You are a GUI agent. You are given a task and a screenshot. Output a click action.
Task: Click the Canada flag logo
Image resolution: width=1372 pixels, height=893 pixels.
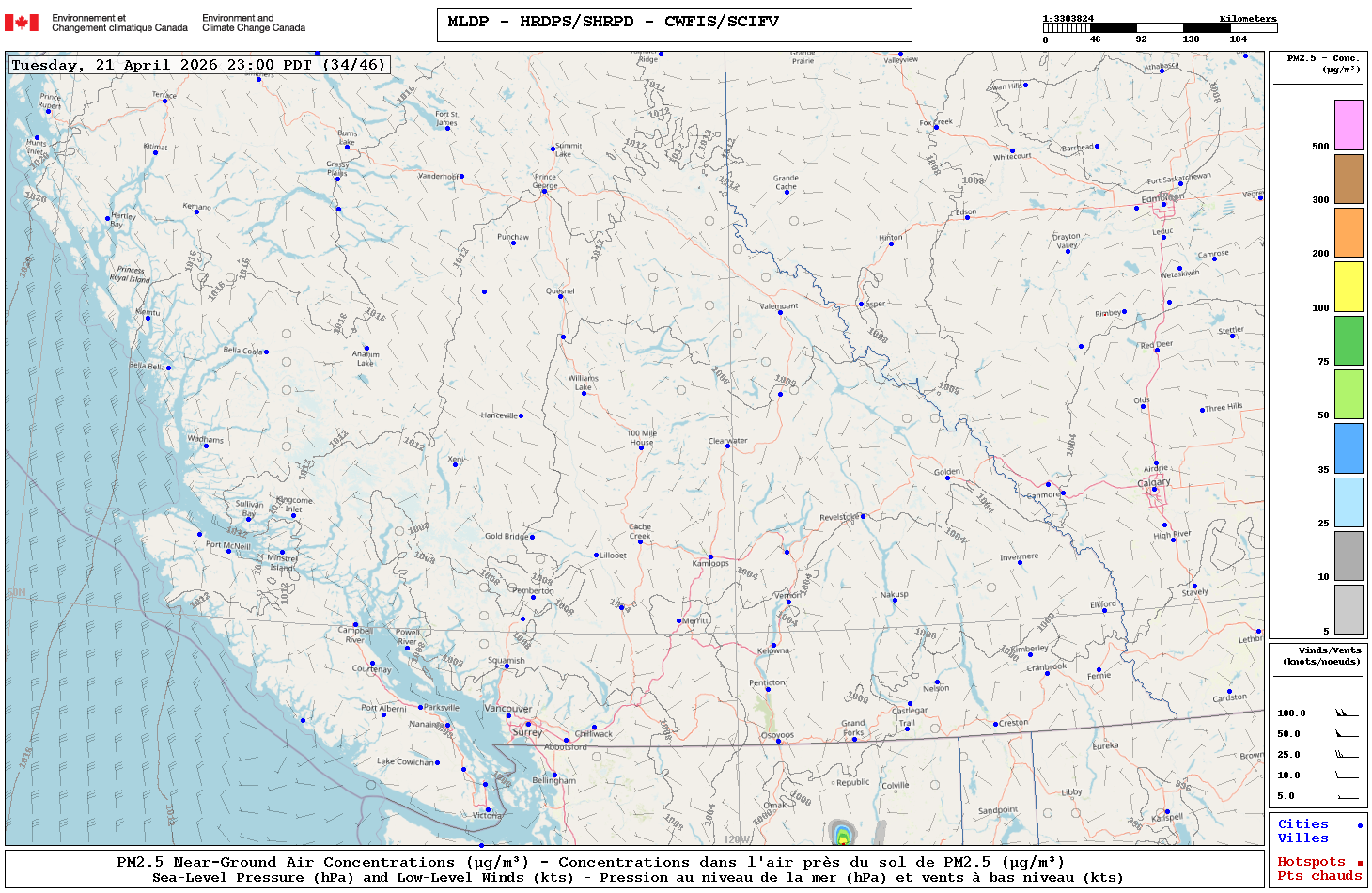click(22, 23)
